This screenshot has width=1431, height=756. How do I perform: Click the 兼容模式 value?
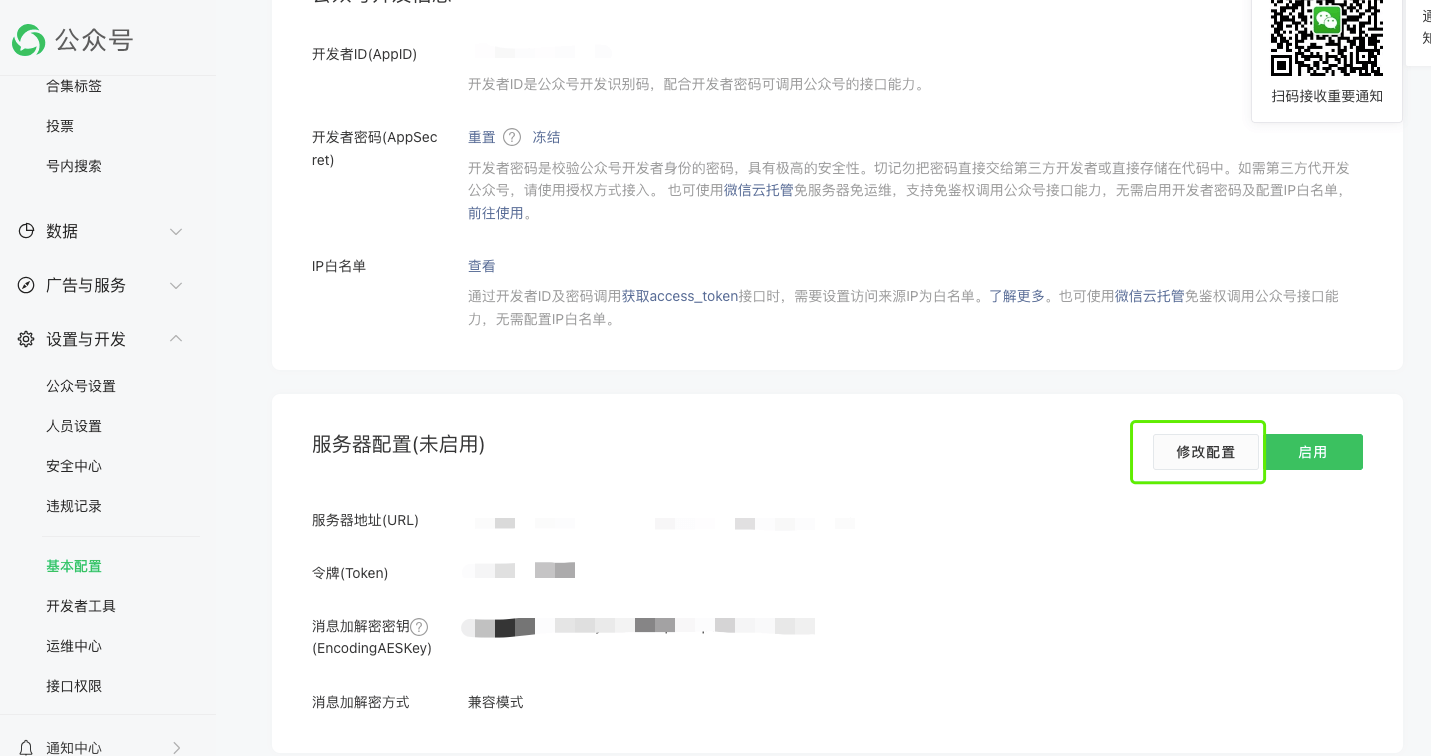pos(496,702)
